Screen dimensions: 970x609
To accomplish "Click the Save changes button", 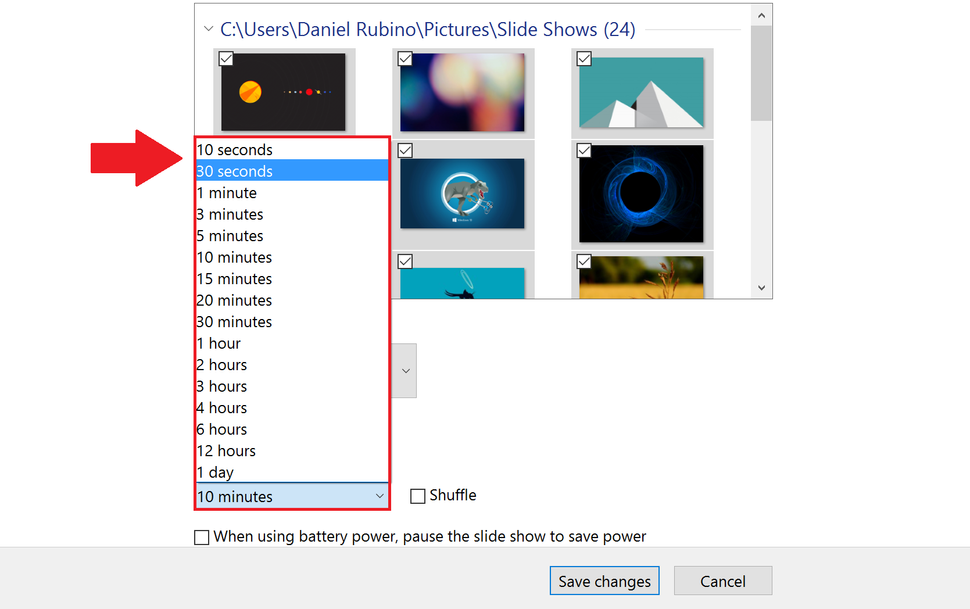I will pyautogui.click(x=604, y=580).
